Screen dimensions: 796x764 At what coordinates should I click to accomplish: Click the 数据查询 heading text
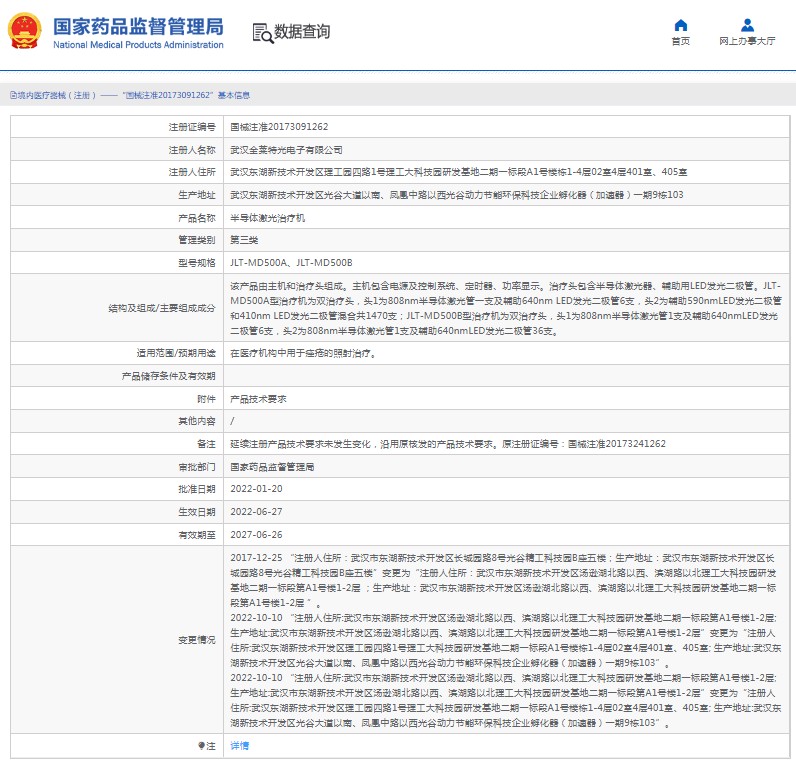302,31
